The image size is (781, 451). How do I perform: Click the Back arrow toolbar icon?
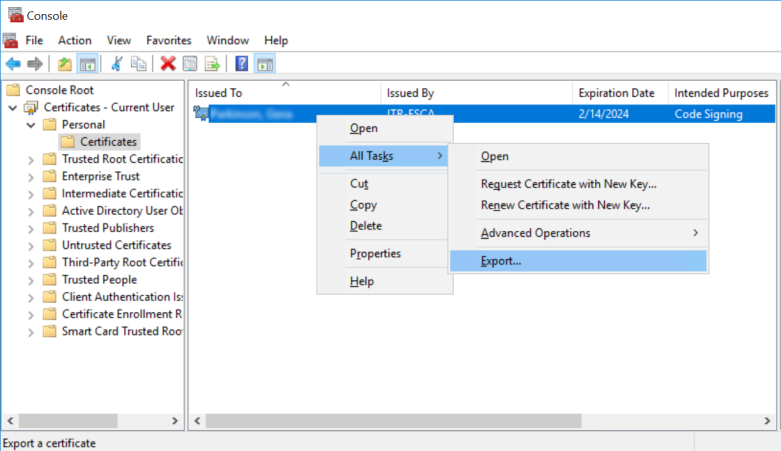point(13,64)
